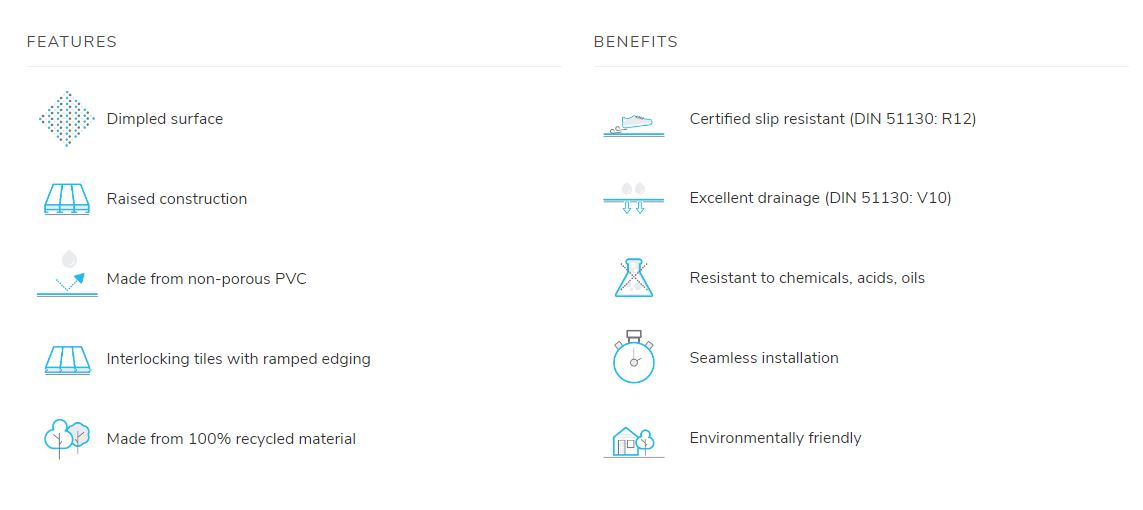Select 'Excellent drainage (DIN 51130: V10)' text
This screenshot has height=510, width=1143.
(820, 198)
